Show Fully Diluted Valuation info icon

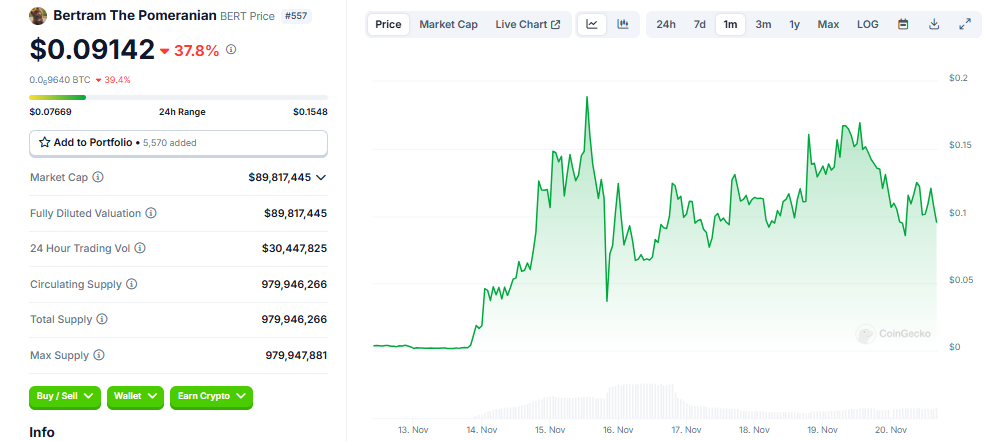pos(151,213)
